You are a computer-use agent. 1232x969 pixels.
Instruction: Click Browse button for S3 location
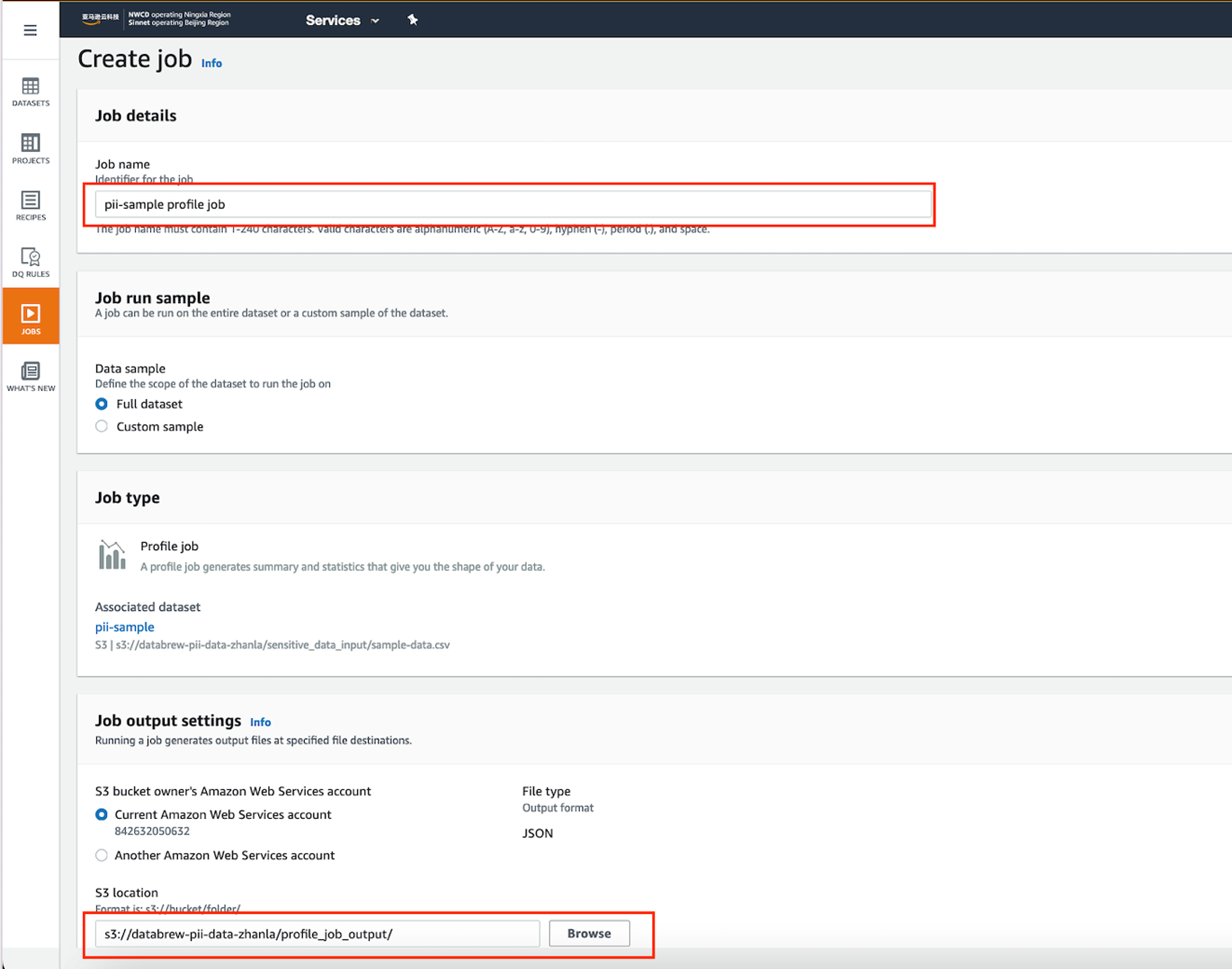coord(589,933)
